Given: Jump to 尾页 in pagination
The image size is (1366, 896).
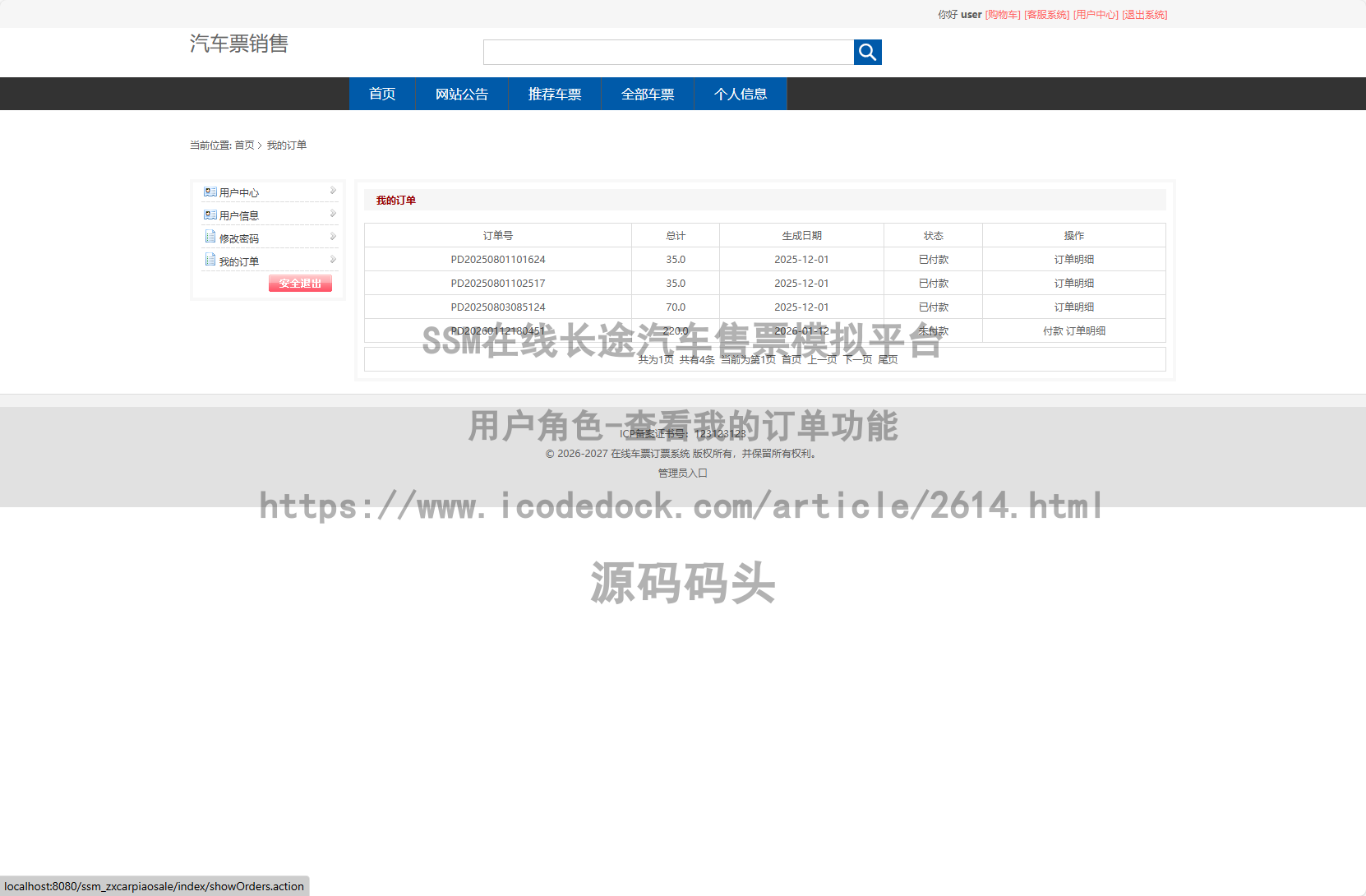Looking at the screenshot, I should 888,359.
